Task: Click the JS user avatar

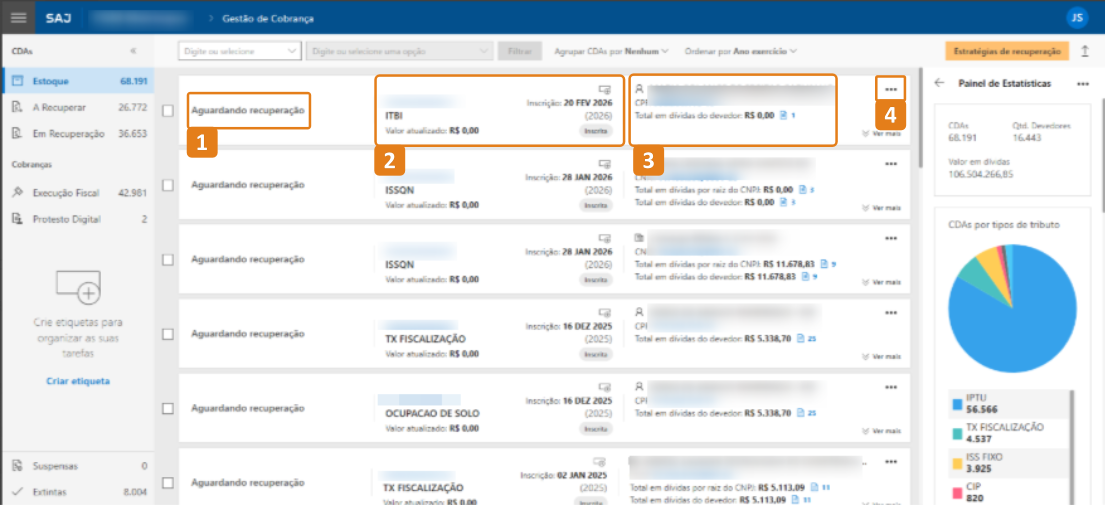Action: 1076,17
